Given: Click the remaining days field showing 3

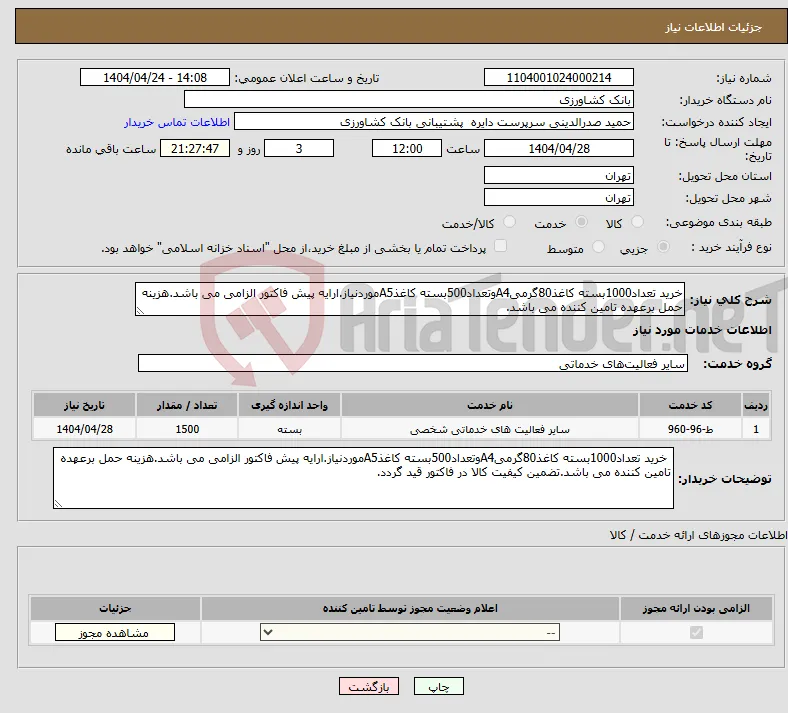Looking at the screenshot, I should 299,148.
